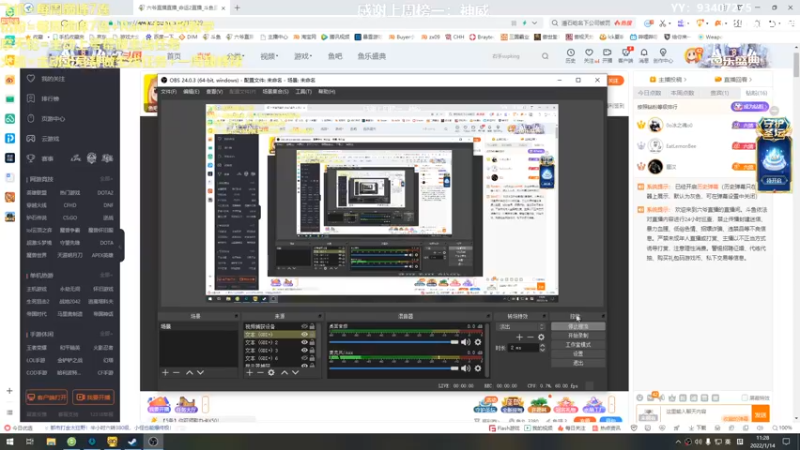Open the Windows Start menu
Viewport: 800px width, 450px height.
(x=10, y=441)
